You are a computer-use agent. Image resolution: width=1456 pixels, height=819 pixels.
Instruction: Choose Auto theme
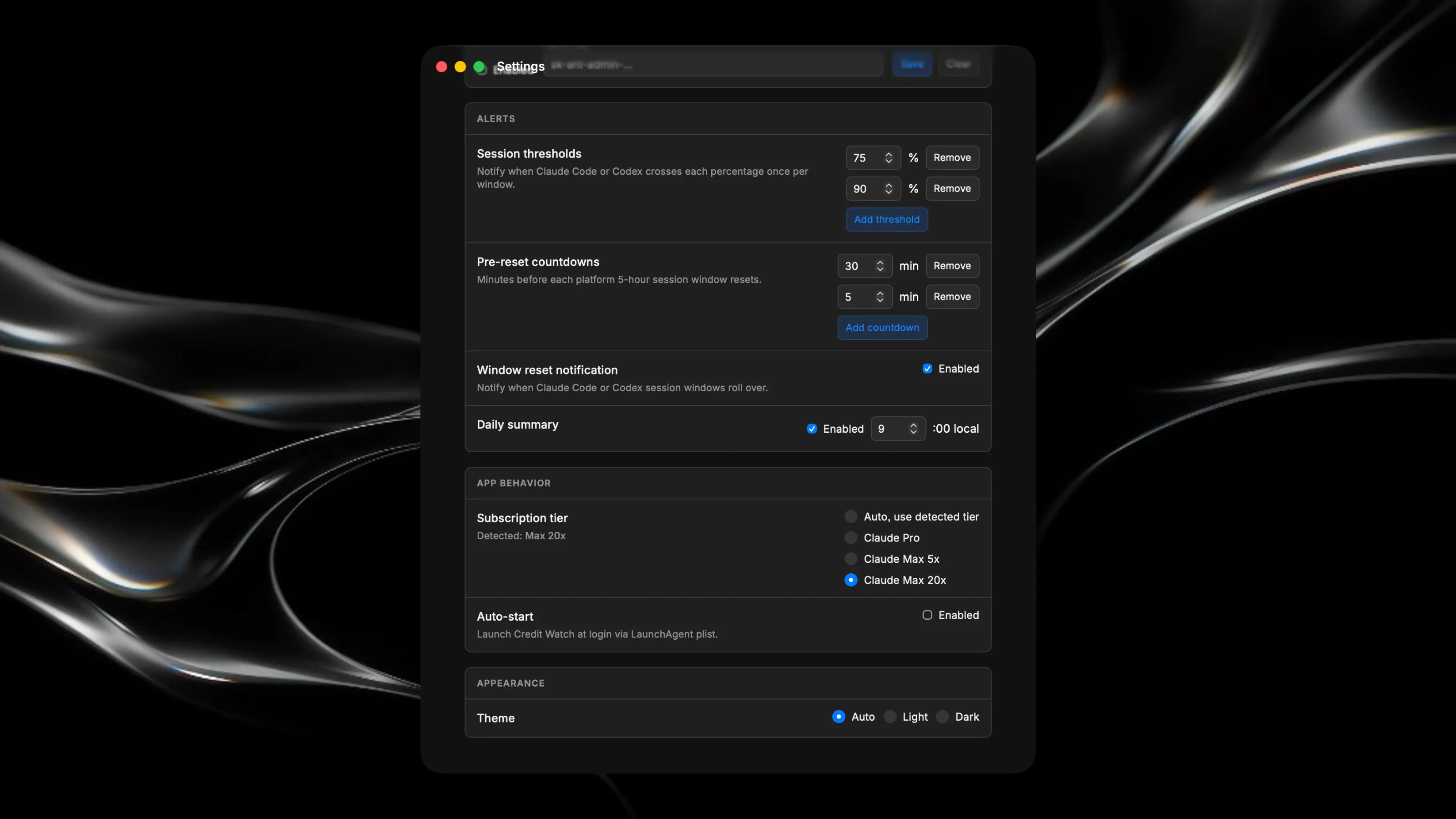tap(839, 717)
